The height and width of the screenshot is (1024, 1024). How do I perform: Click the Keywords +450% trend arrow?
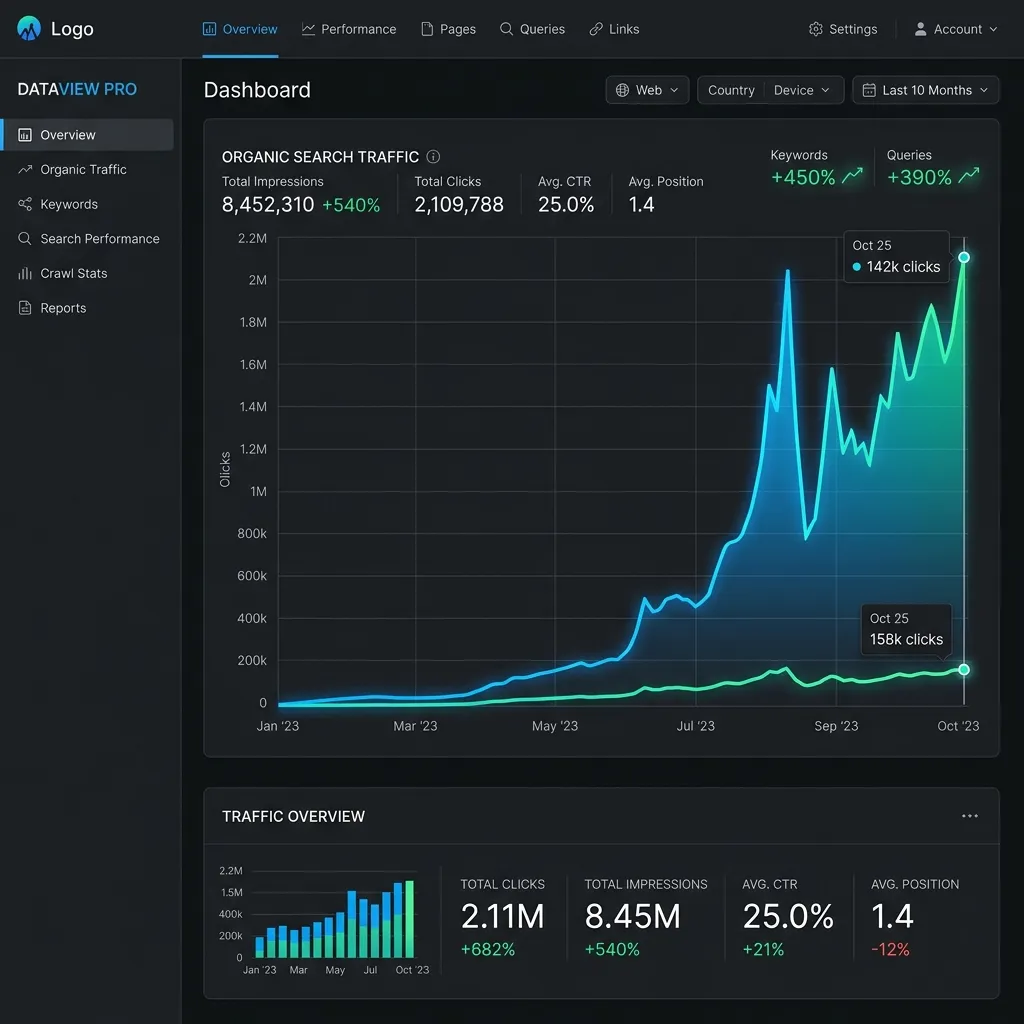click(852, 176)
